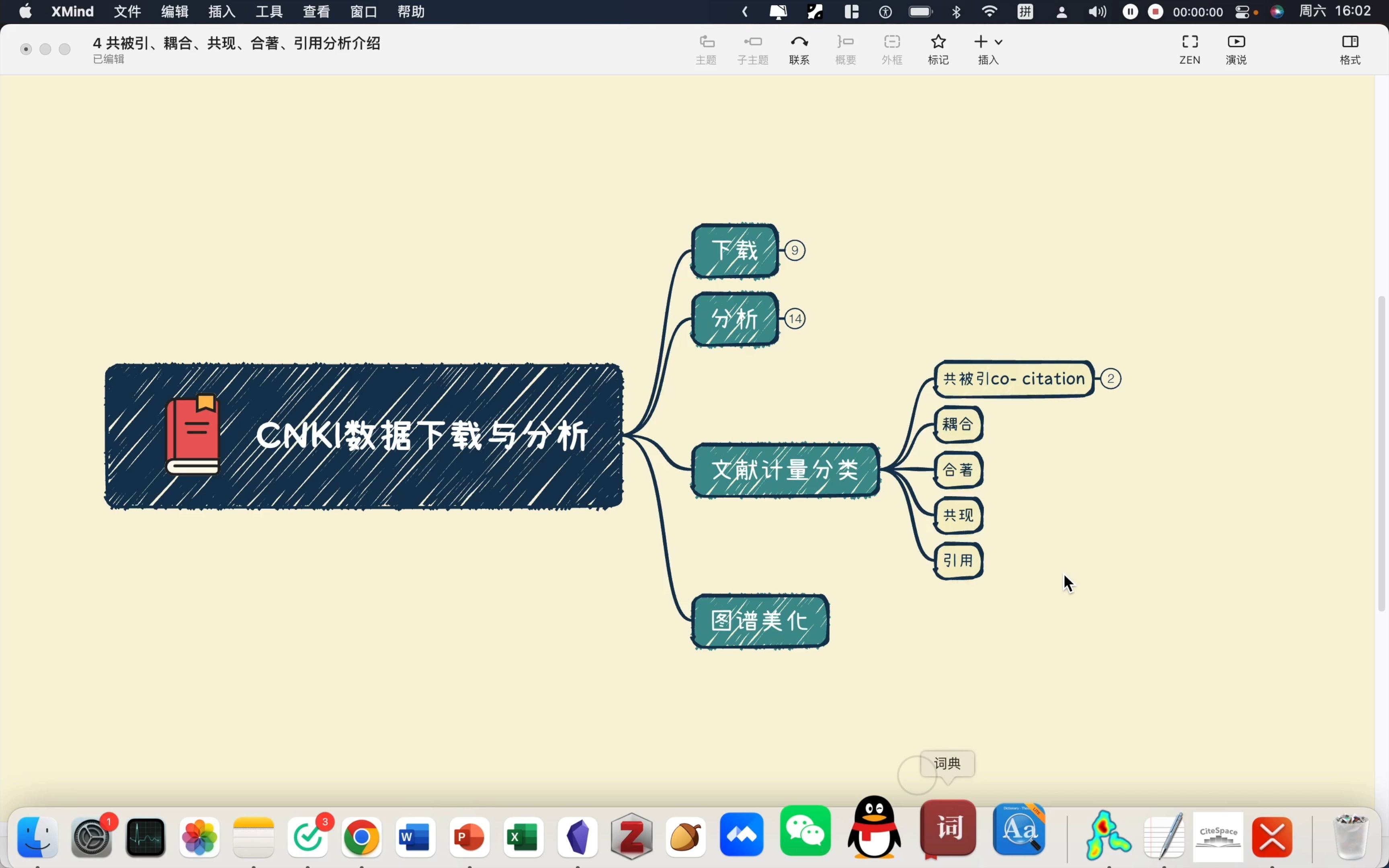Click the recording pause button in menu bar
Viewport: 1389px width, 868px height.
click(x=1130, y=12)
